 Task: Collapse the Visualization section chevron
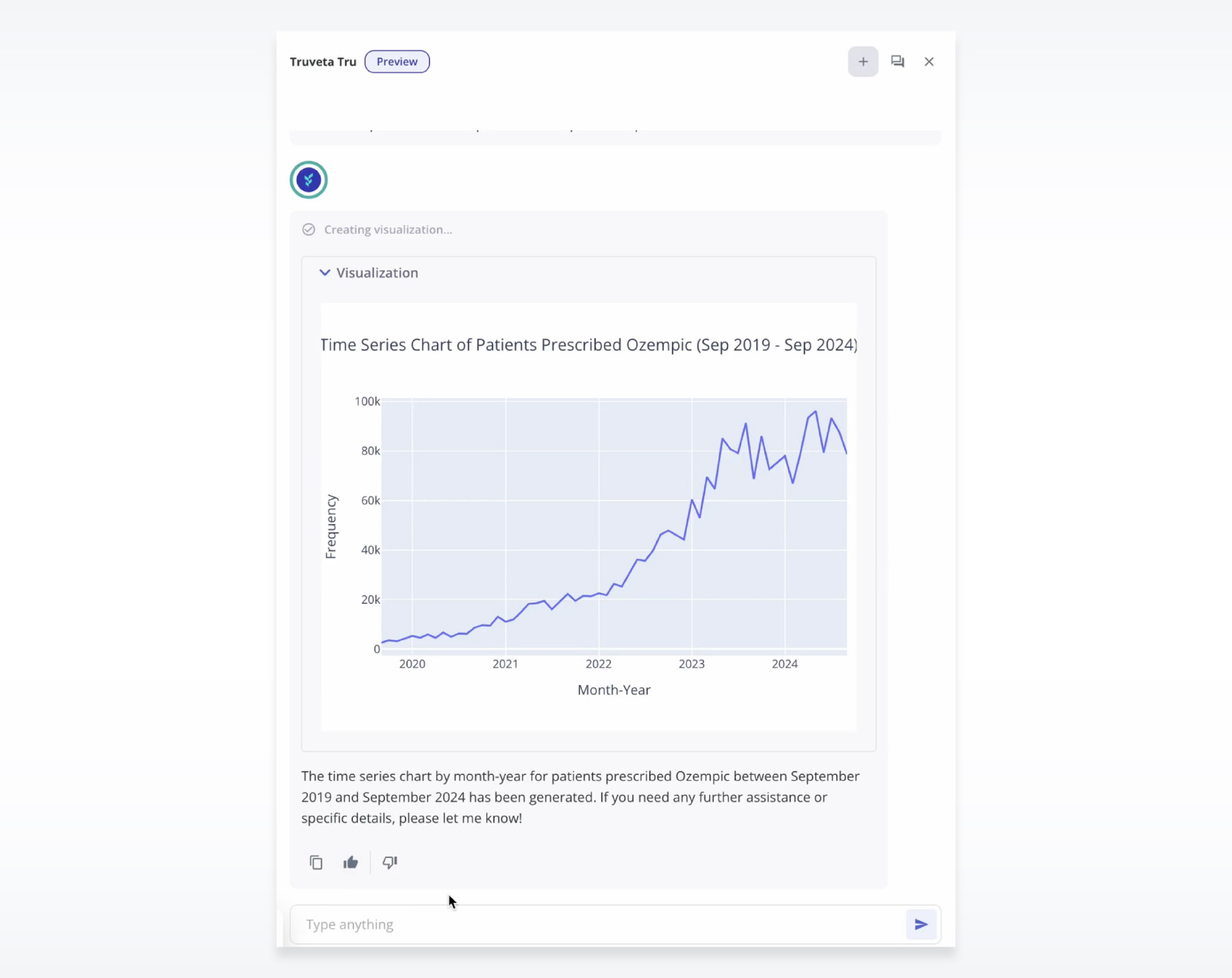[325, 273]
